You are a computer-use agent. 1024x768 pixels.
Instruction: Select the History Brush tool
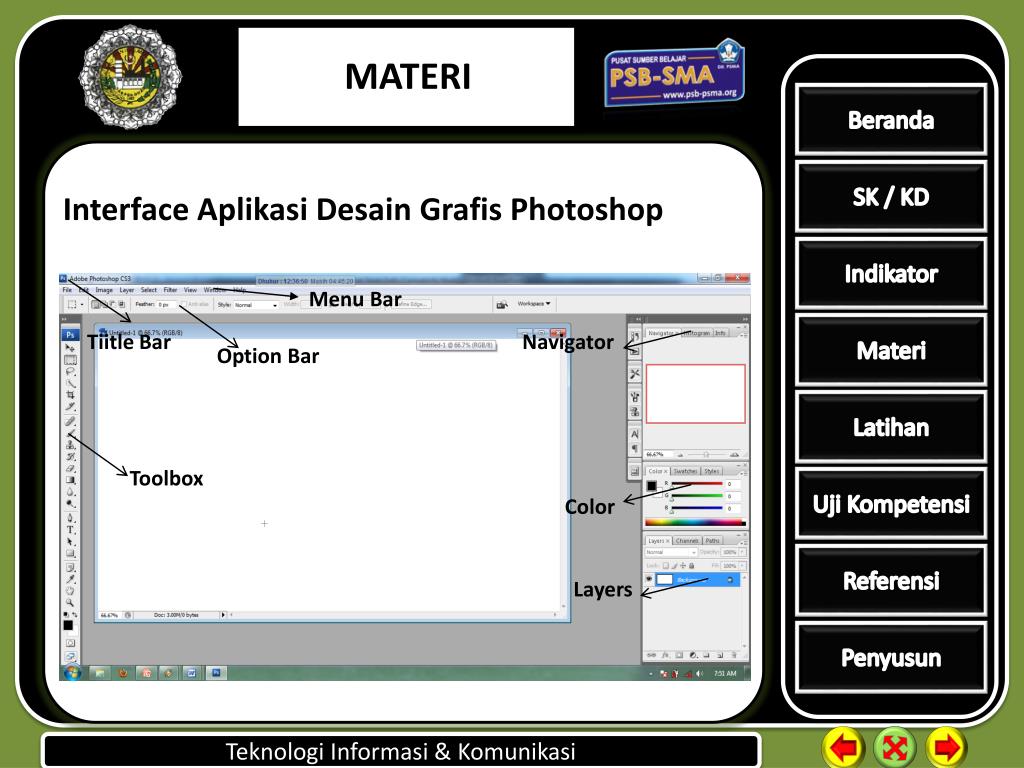(70, 456)
